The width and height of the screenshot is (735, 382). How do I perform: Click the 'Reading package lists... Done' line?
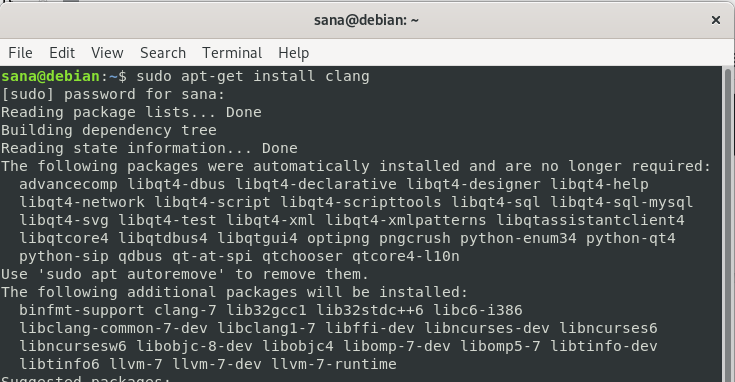pos(131,112)
